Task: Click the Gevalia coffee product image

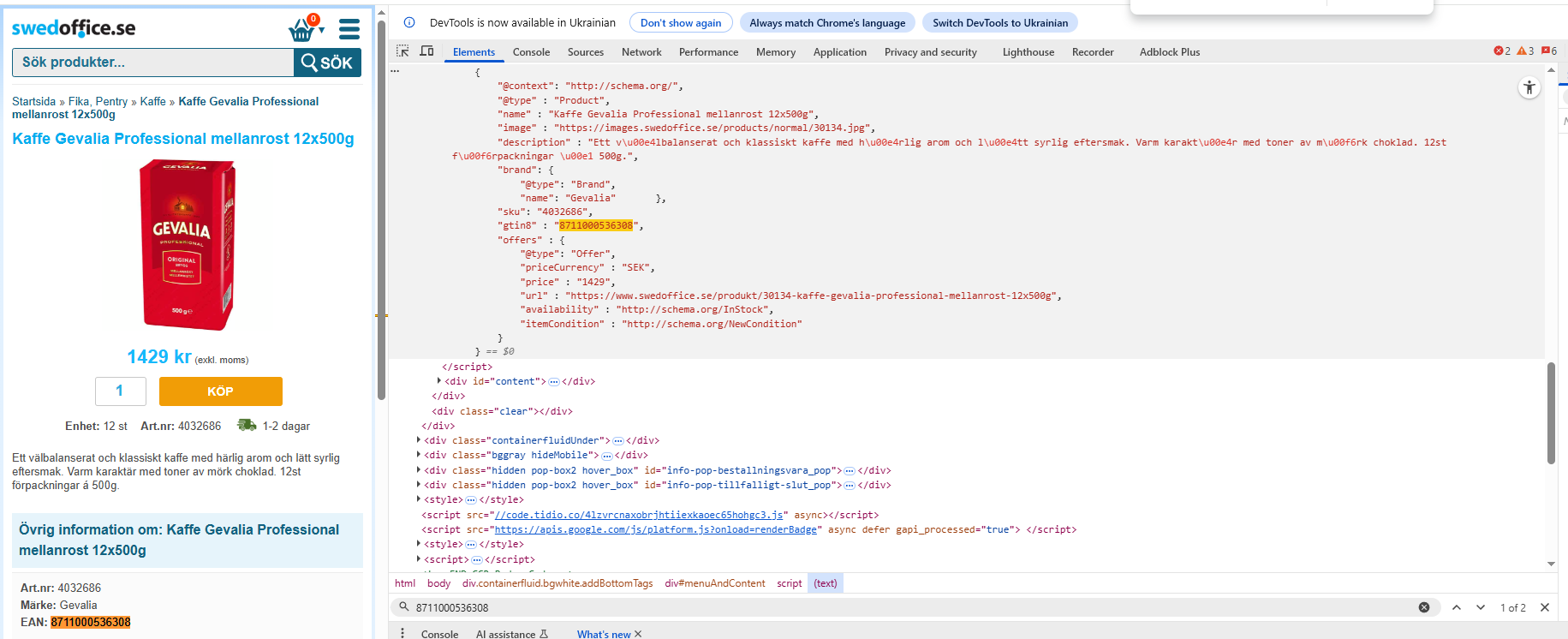Action: coord(188,245)
